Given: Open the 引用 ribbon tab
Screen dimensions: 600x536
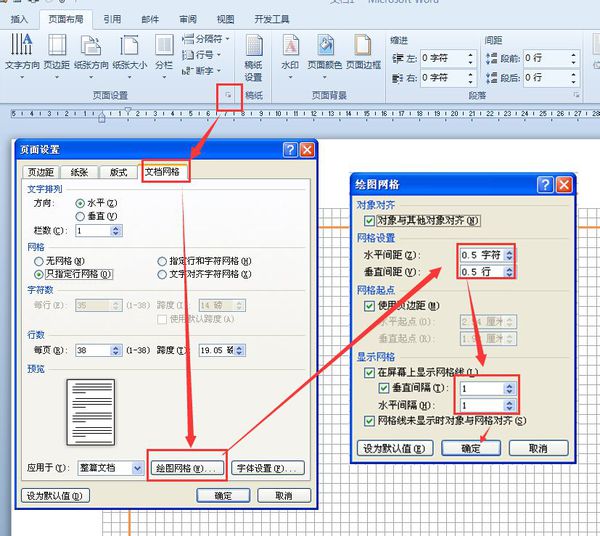Looking at the screenshot, I should (112, 19).
